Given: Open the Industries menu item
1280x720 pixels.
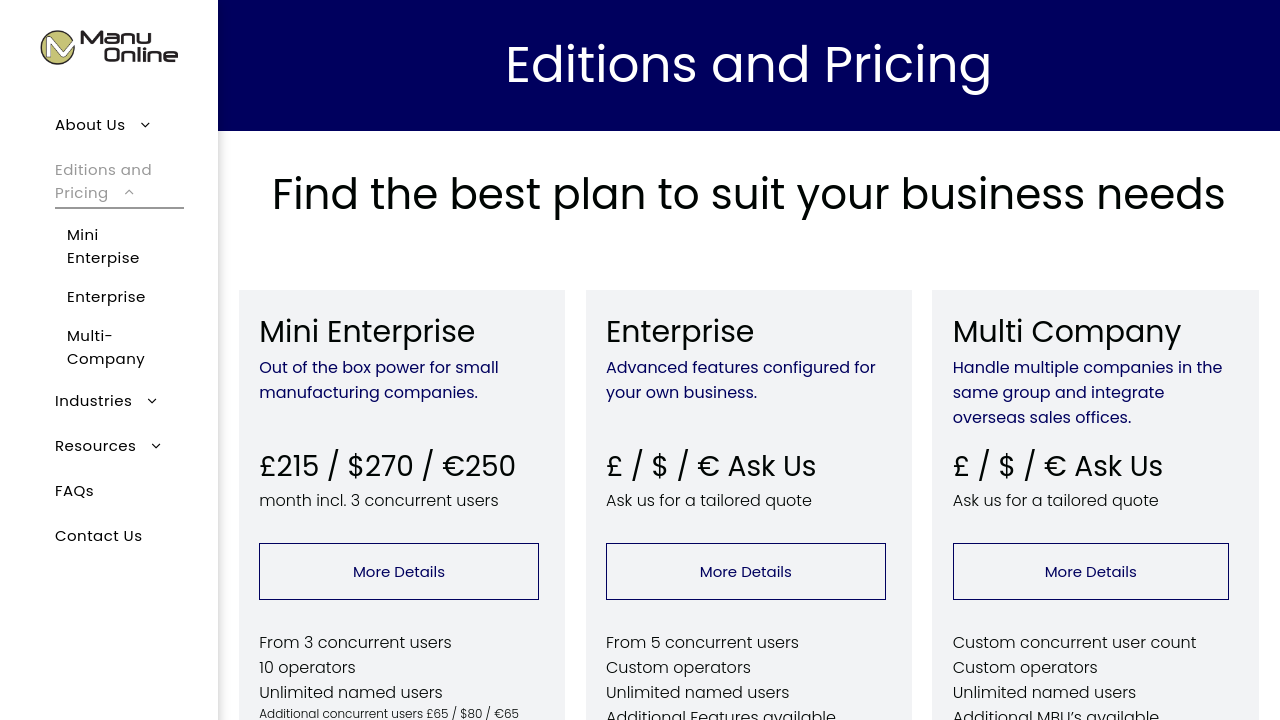Looking at the screenshot, I should 93,401.
